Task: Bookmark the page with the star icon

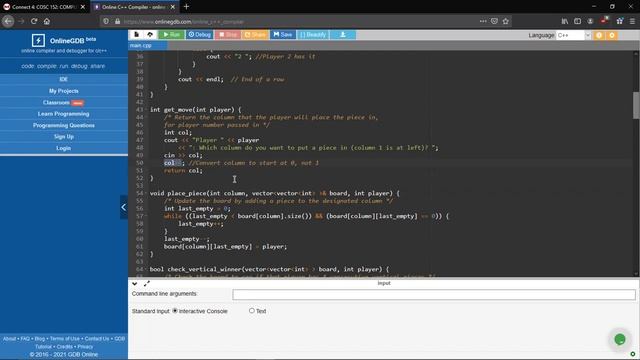Action: (506, 21)
